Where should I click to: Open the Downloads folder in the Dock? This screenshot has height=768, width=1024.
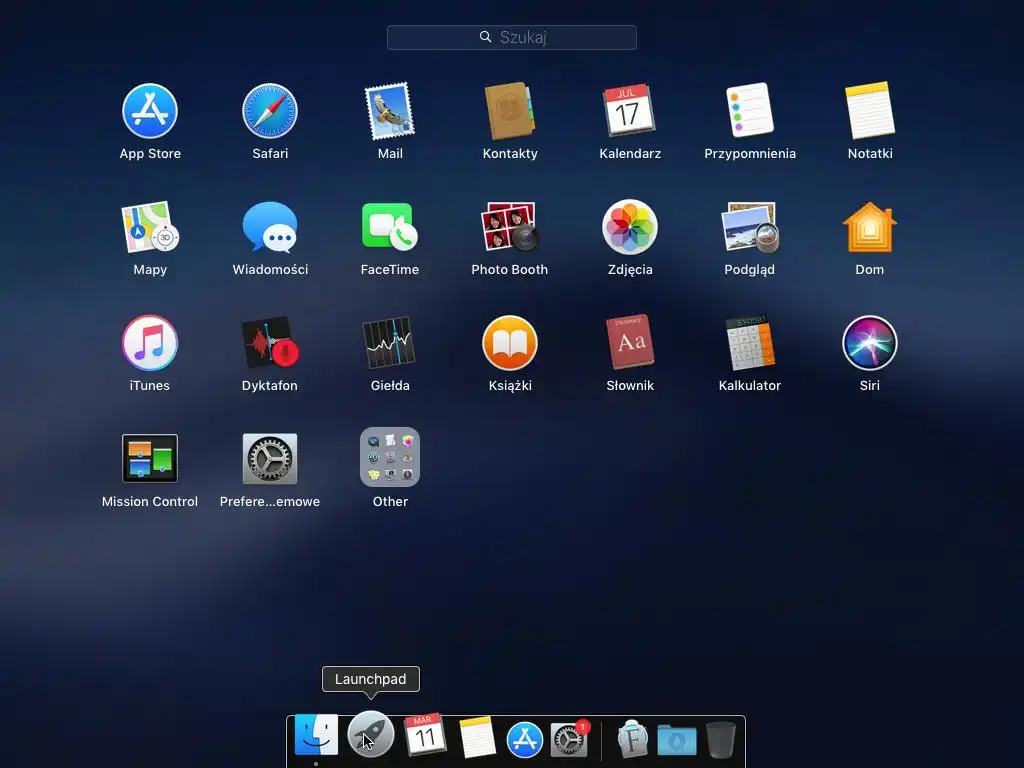point(677,740)
